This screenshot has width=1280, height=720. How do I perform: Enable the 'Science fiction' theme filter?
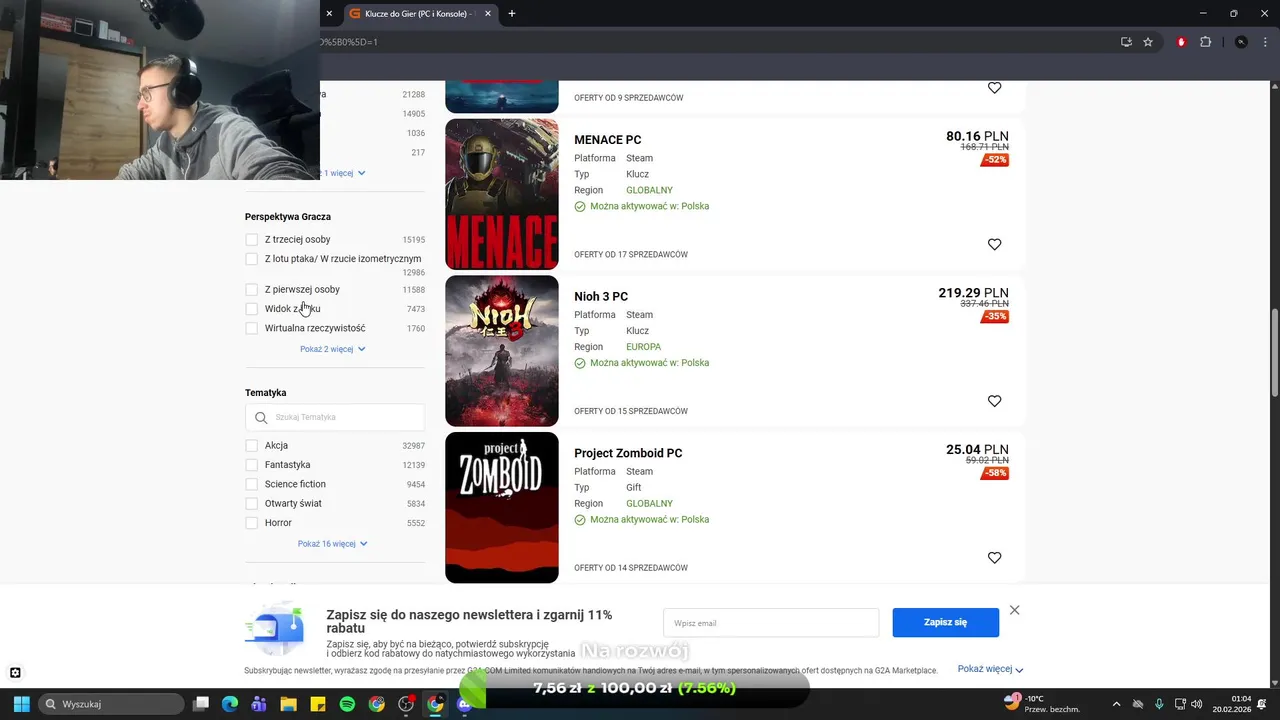tap(252, 484)
